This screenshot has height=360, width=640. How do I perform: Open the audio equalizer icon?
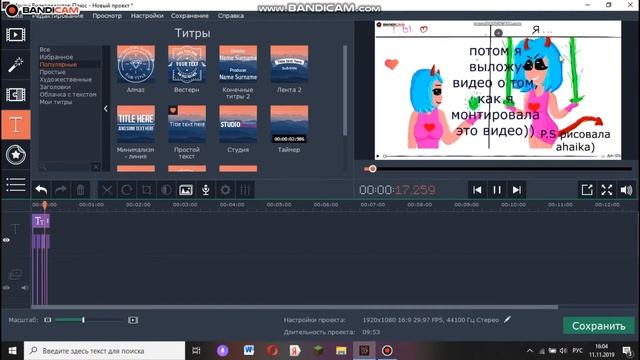[x=245, y=190]
